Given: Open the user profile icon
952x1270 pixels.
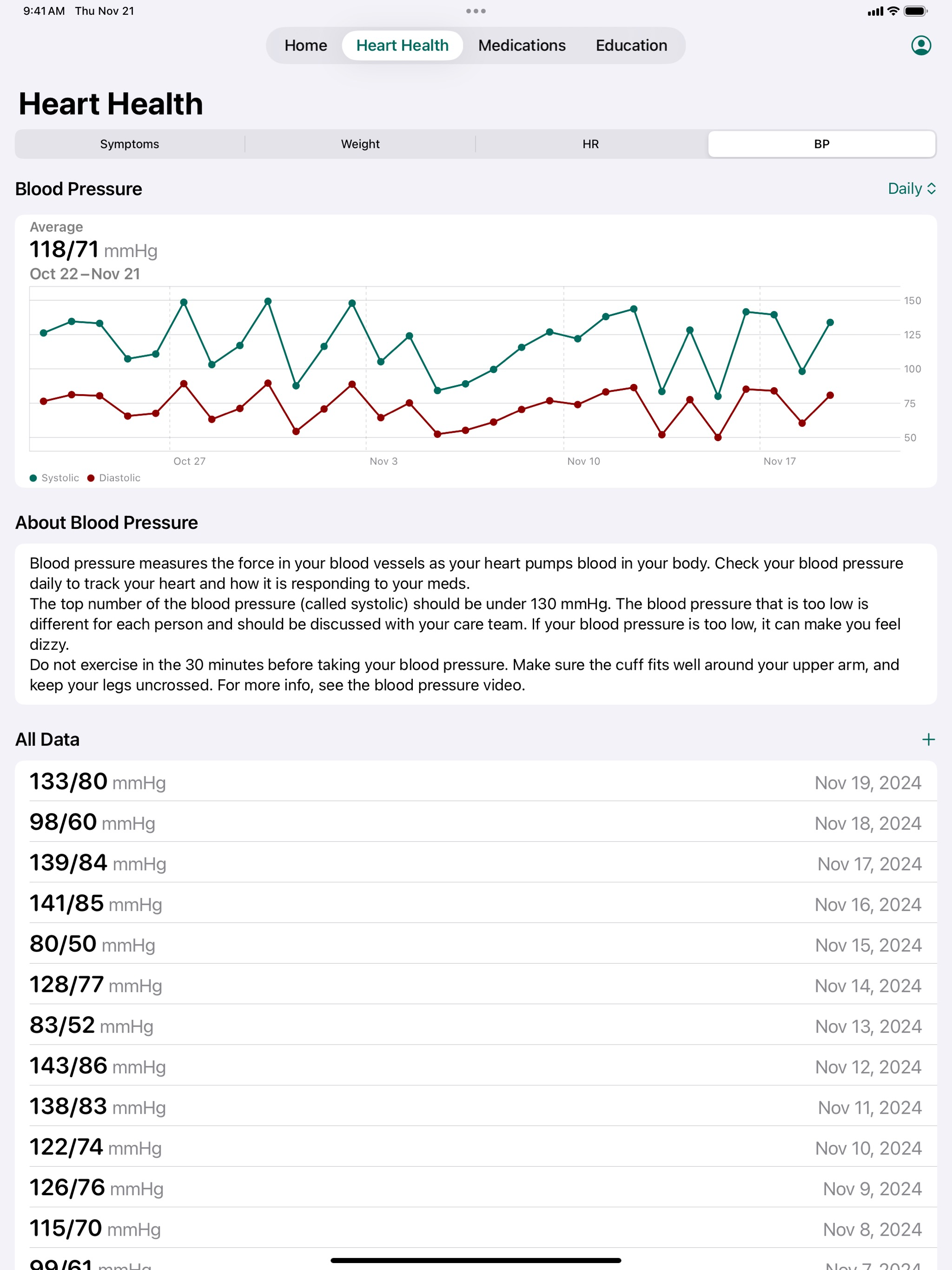Looking at the screenshot, I should pyautogui.click(x=921, y=46).
